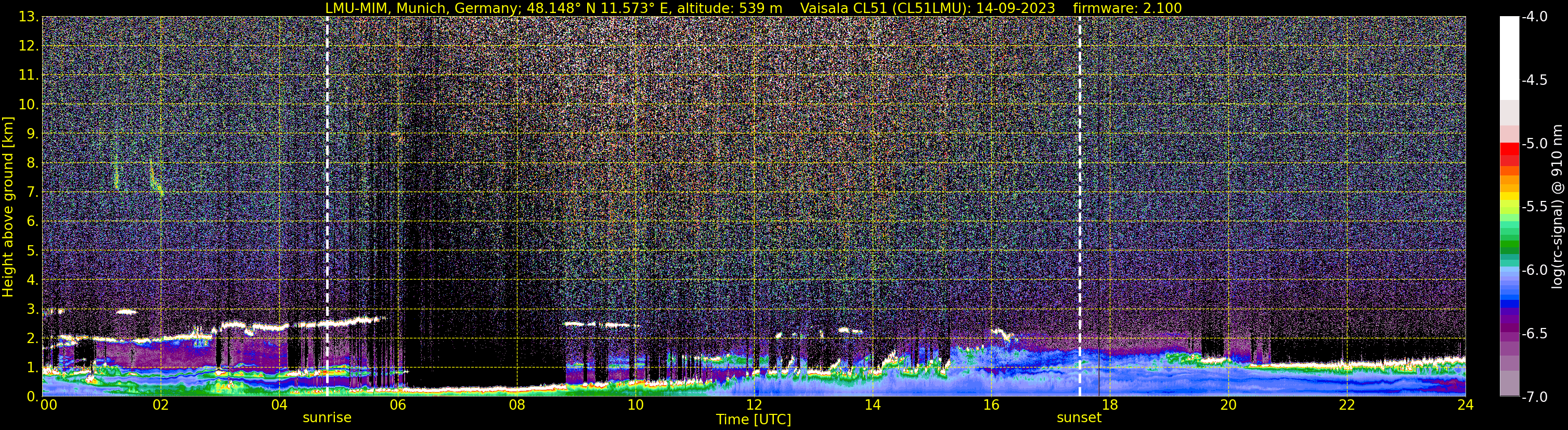Click the '-4.5' colorbar tick label
The width and height of the screenshot is (1568, 430).
(1535, 80)
